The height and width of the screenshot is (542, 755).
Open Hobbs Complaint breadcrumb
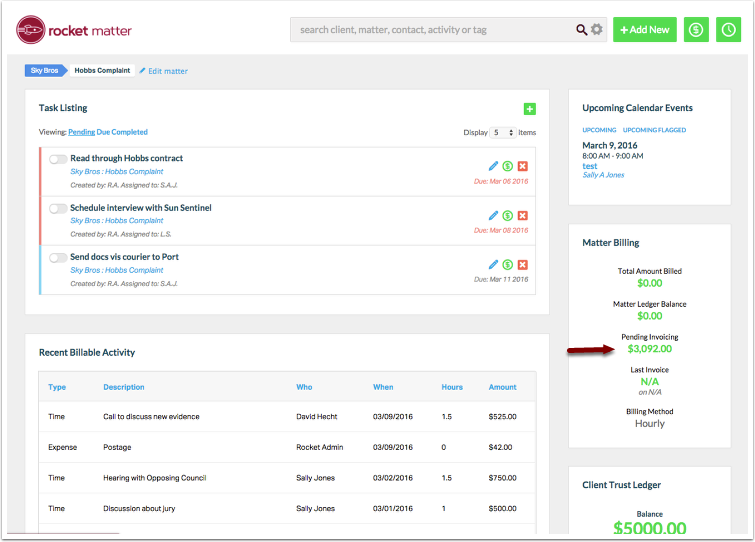[102, 70]
